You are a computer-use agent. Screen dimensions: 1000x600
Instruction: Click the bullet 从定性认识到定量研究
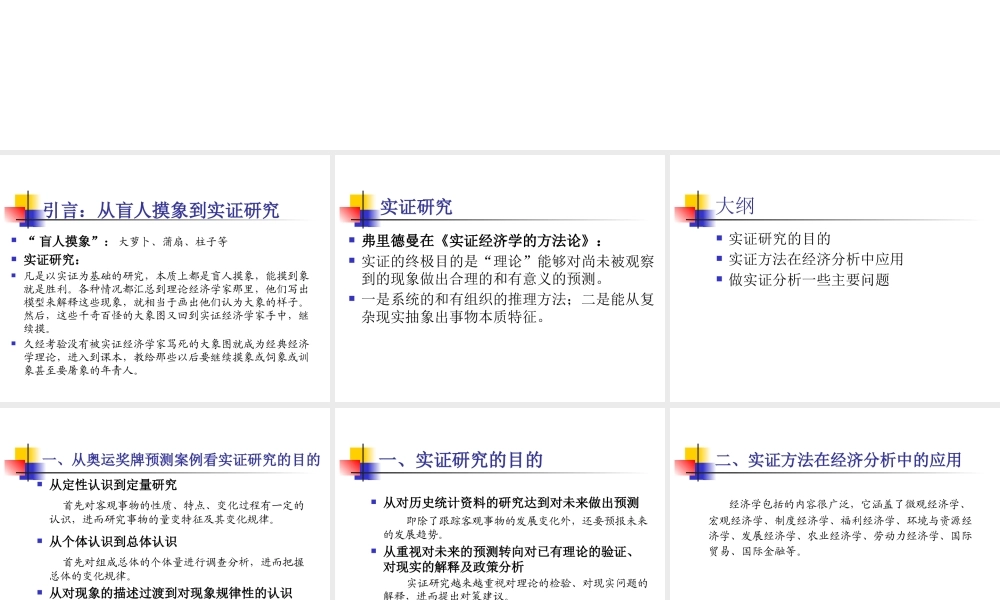coord(113,485)
